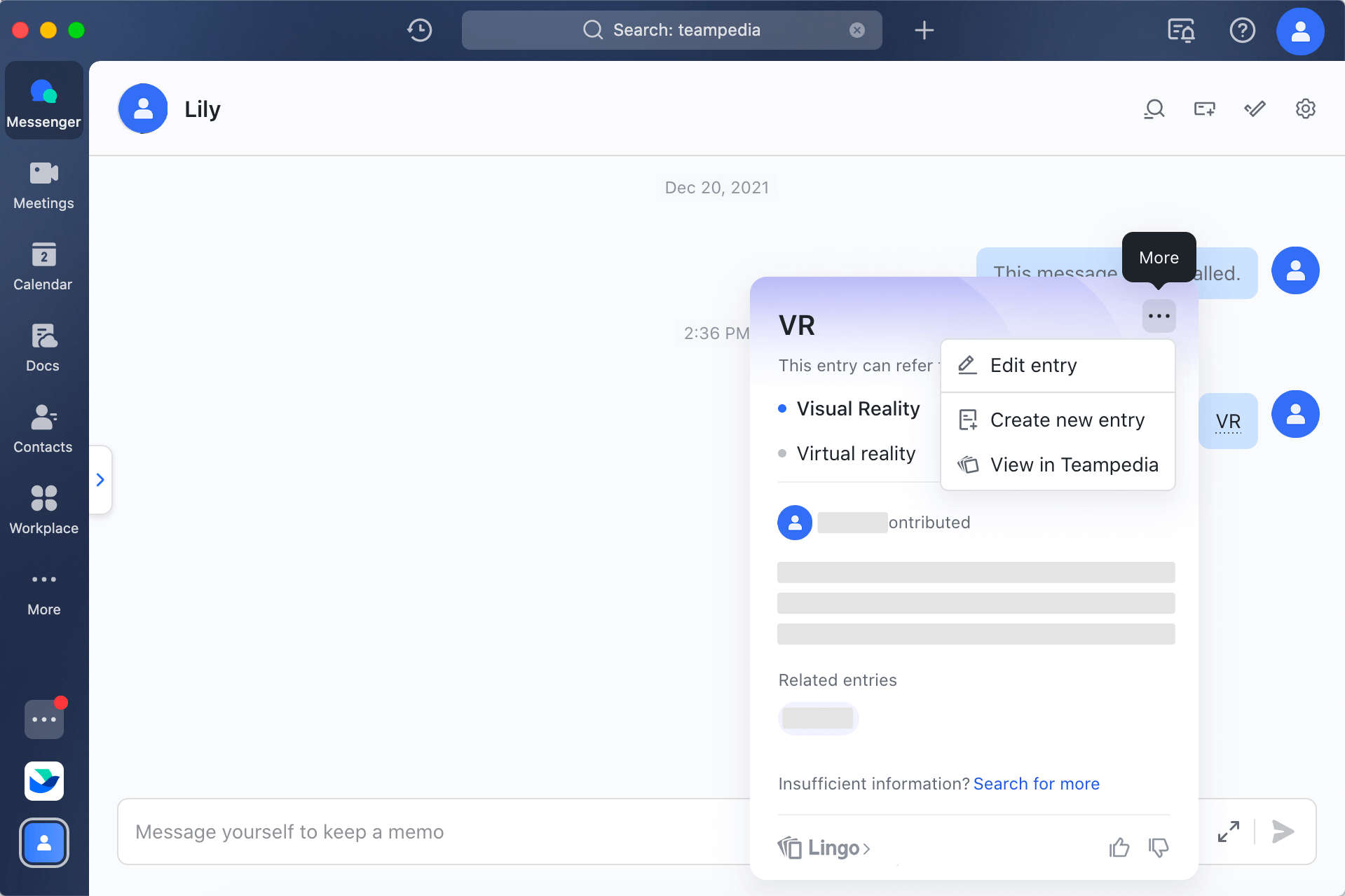Start a video meeting from the chat header
Image resolution: width=1345 pixels, height=896 pixels.
[1204, 109]
